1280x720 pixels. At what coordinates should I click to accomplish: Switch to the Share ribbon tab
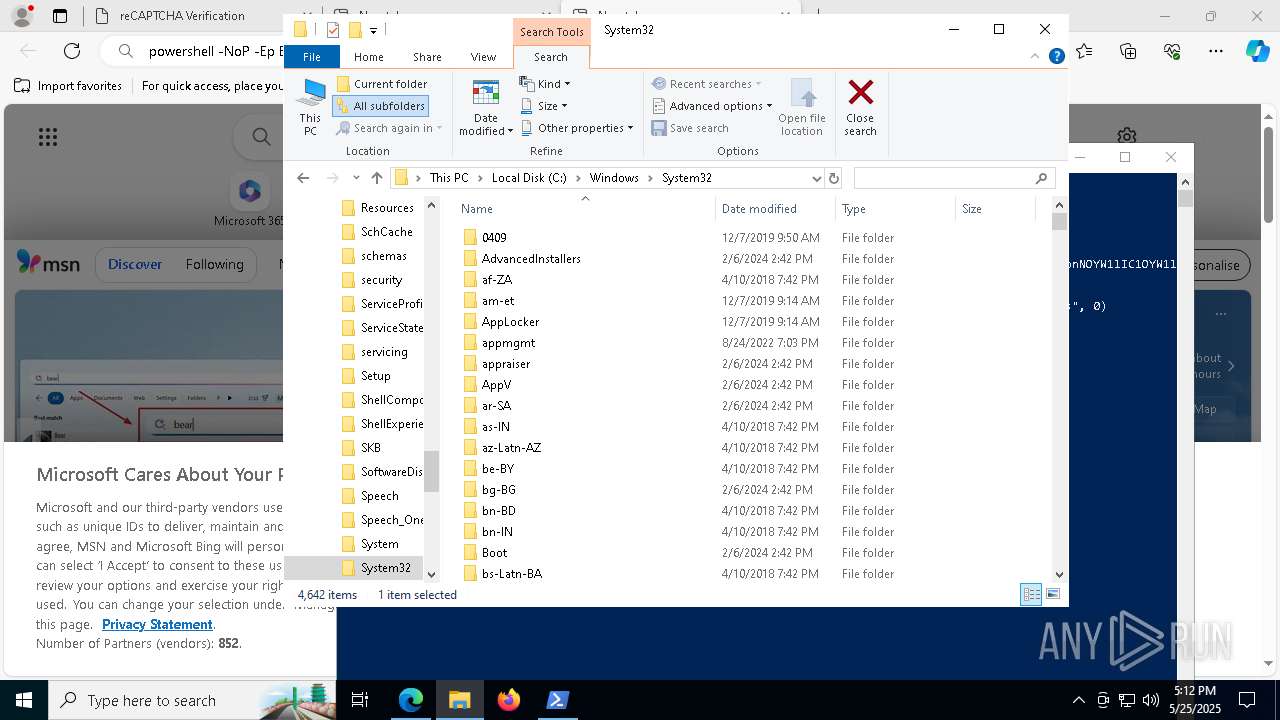(427, 57)
